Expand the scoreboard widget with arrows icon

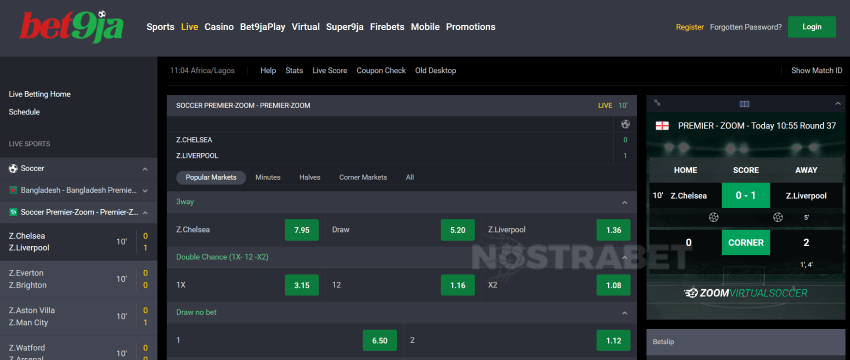(x=657, y=102)
